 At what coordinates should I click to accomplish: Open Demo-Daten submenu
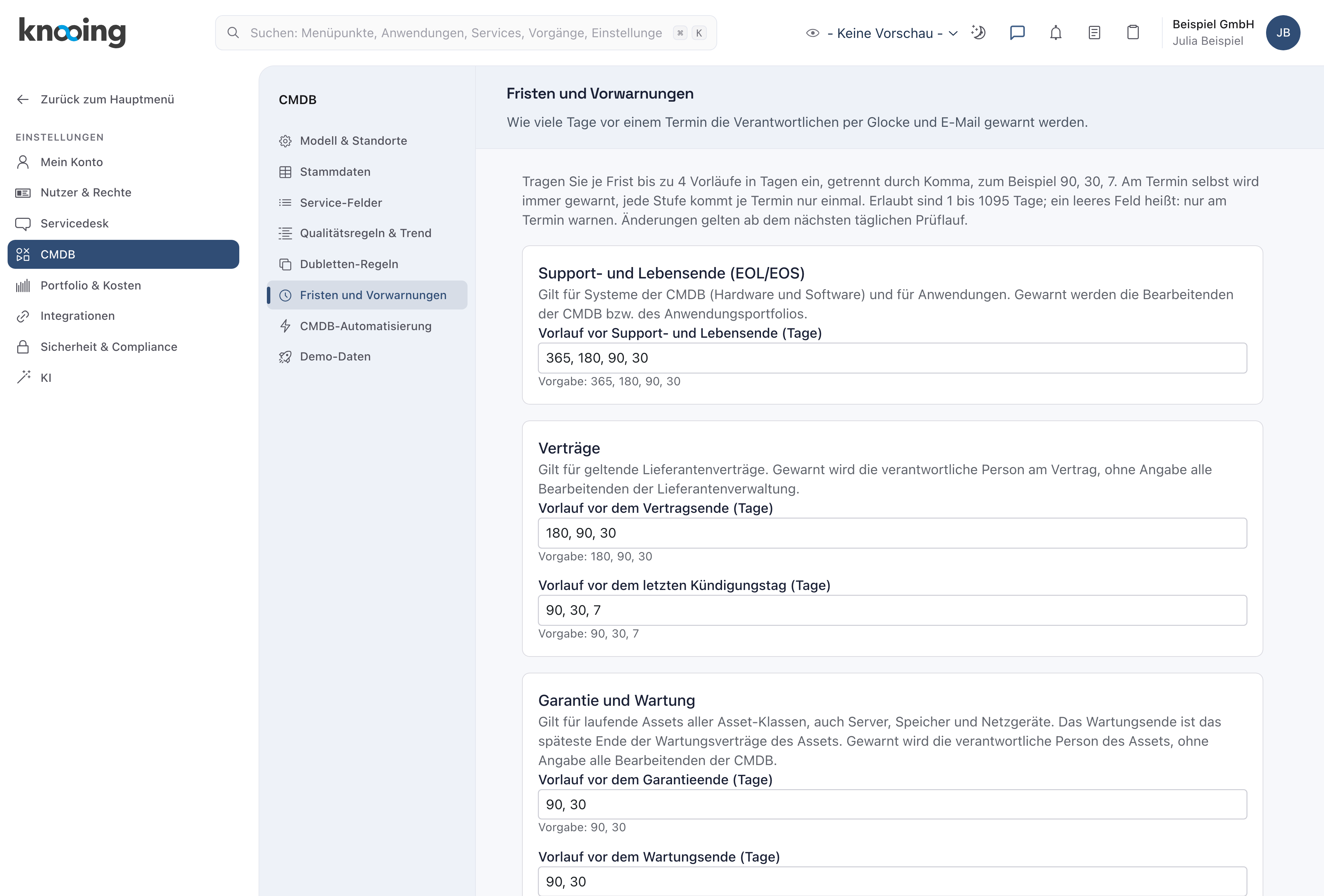[368, 356]
